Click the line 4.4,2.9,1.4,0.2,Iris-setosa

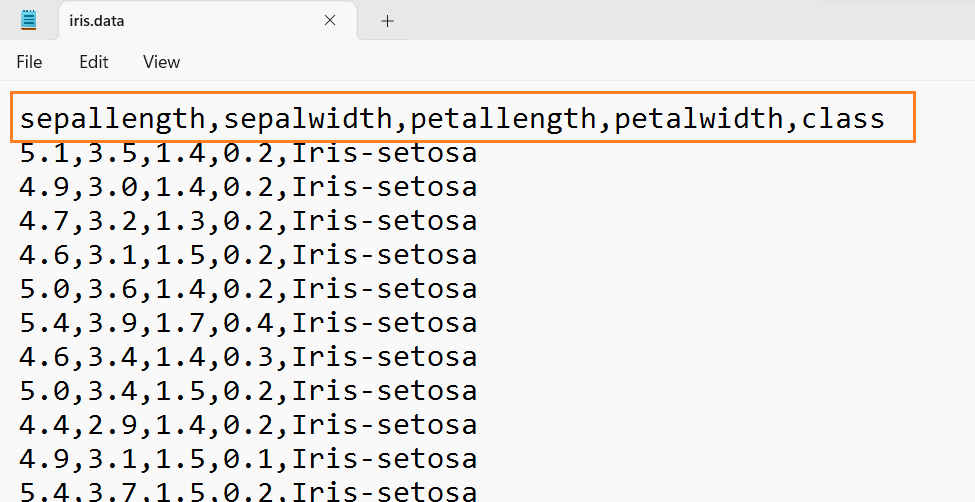pyautogui.click(x=248, y=424)
